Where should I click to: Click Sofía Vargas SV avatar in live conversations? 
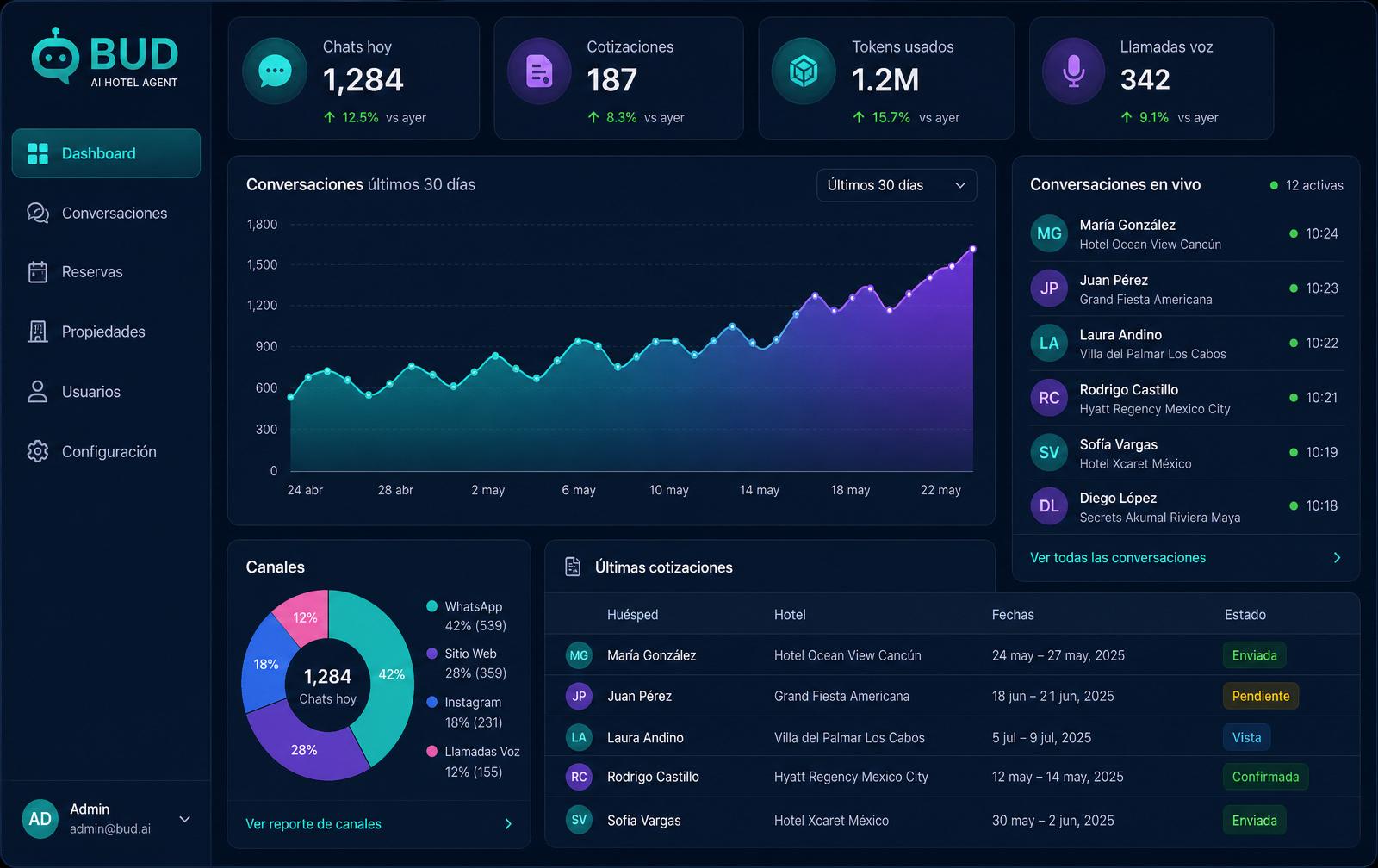coord(1049,452)
